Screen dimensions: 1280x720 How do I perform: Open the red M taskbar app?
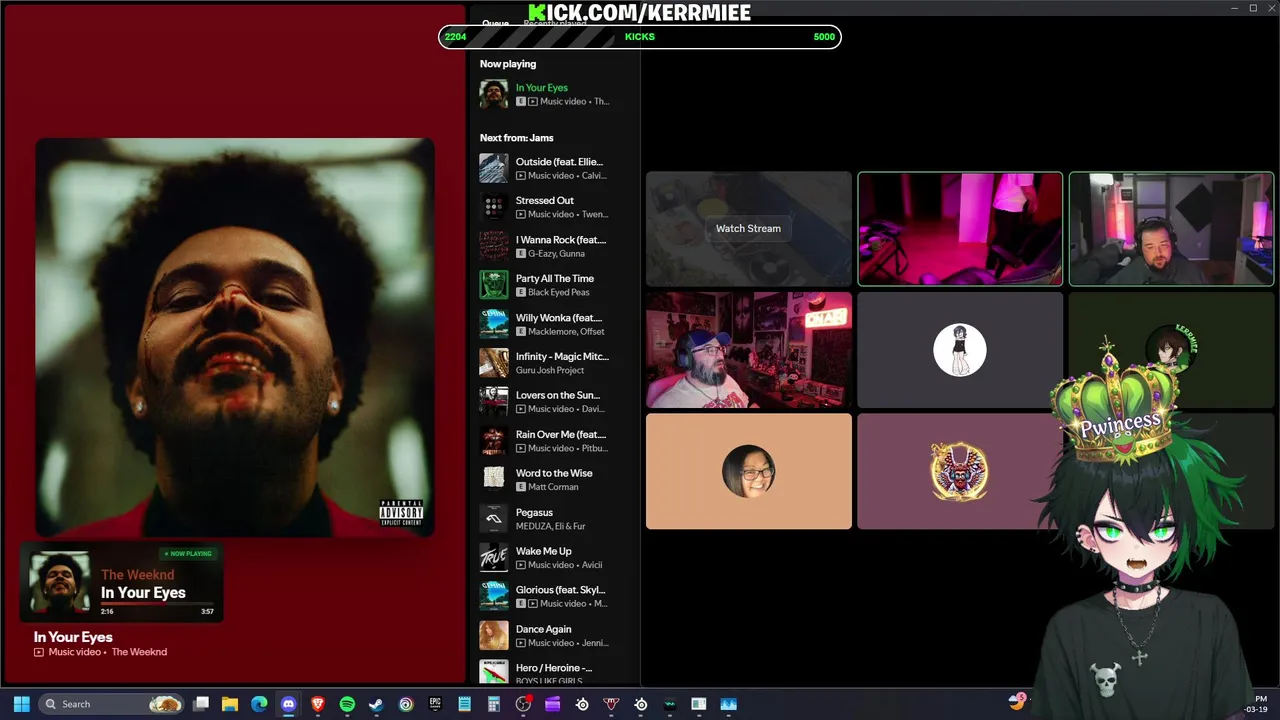pyautogui.click(x=611, y=704)
